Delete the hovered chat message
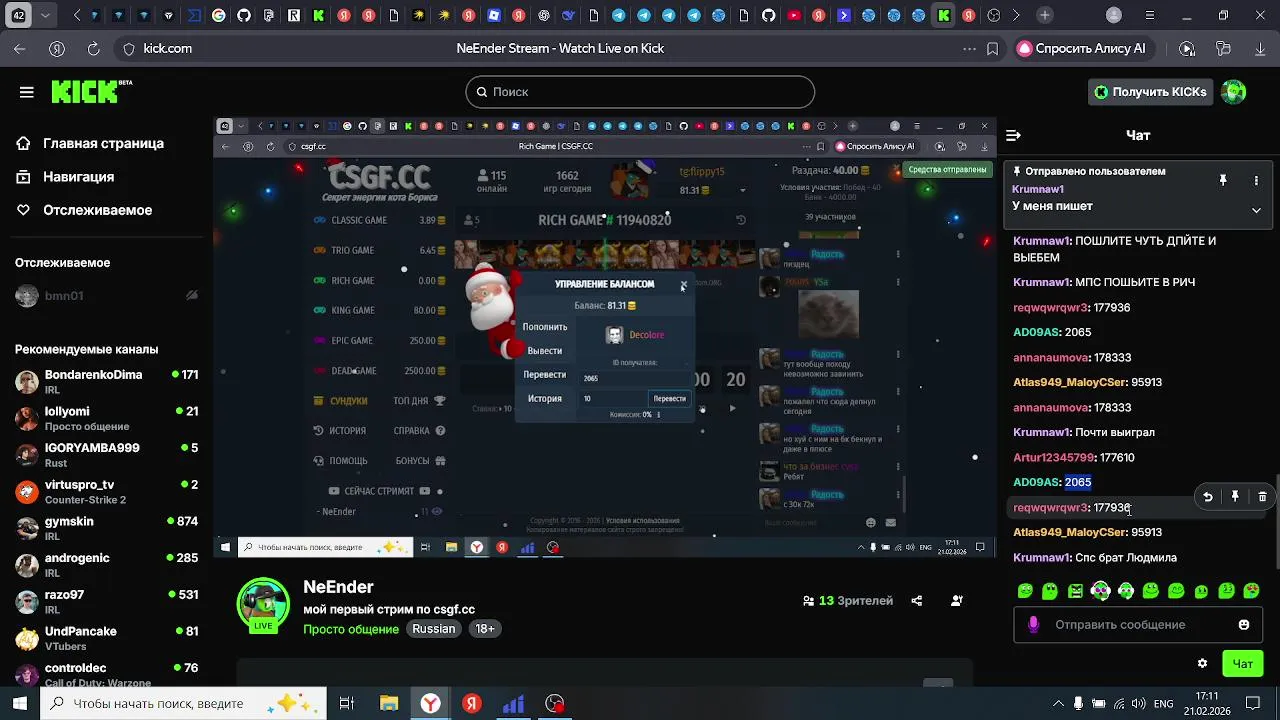This screenshot has width=1280, height=720. pos(1262,497)
